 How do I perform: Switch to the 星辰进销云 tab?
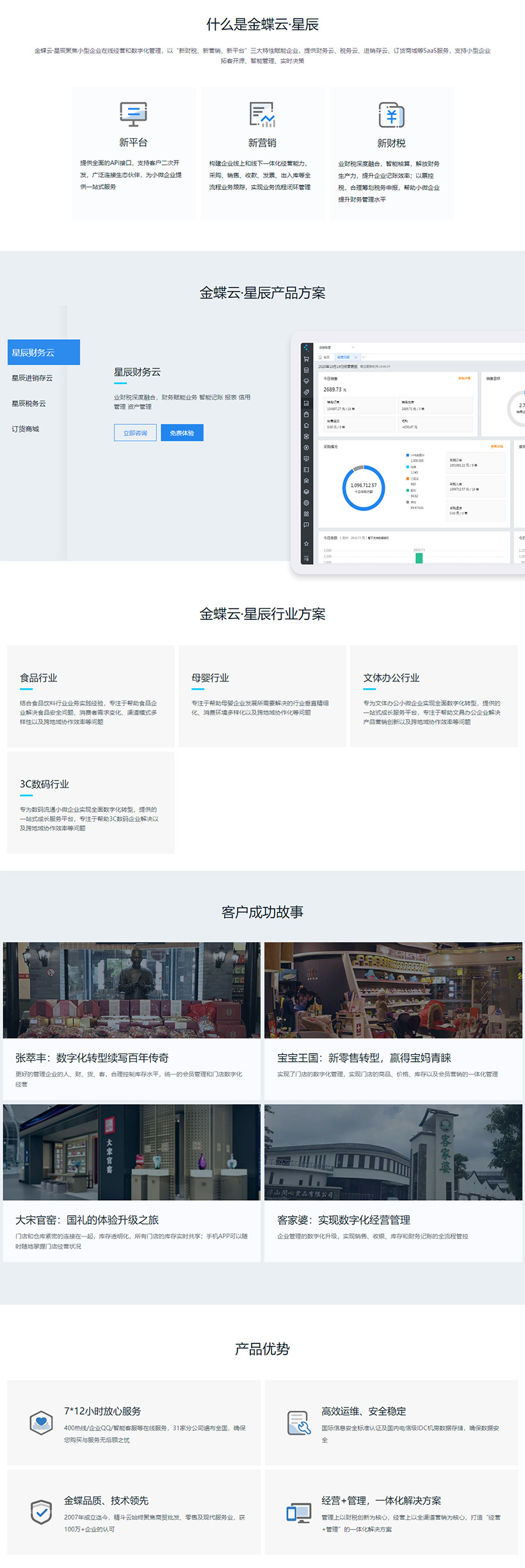pos(32,378)
